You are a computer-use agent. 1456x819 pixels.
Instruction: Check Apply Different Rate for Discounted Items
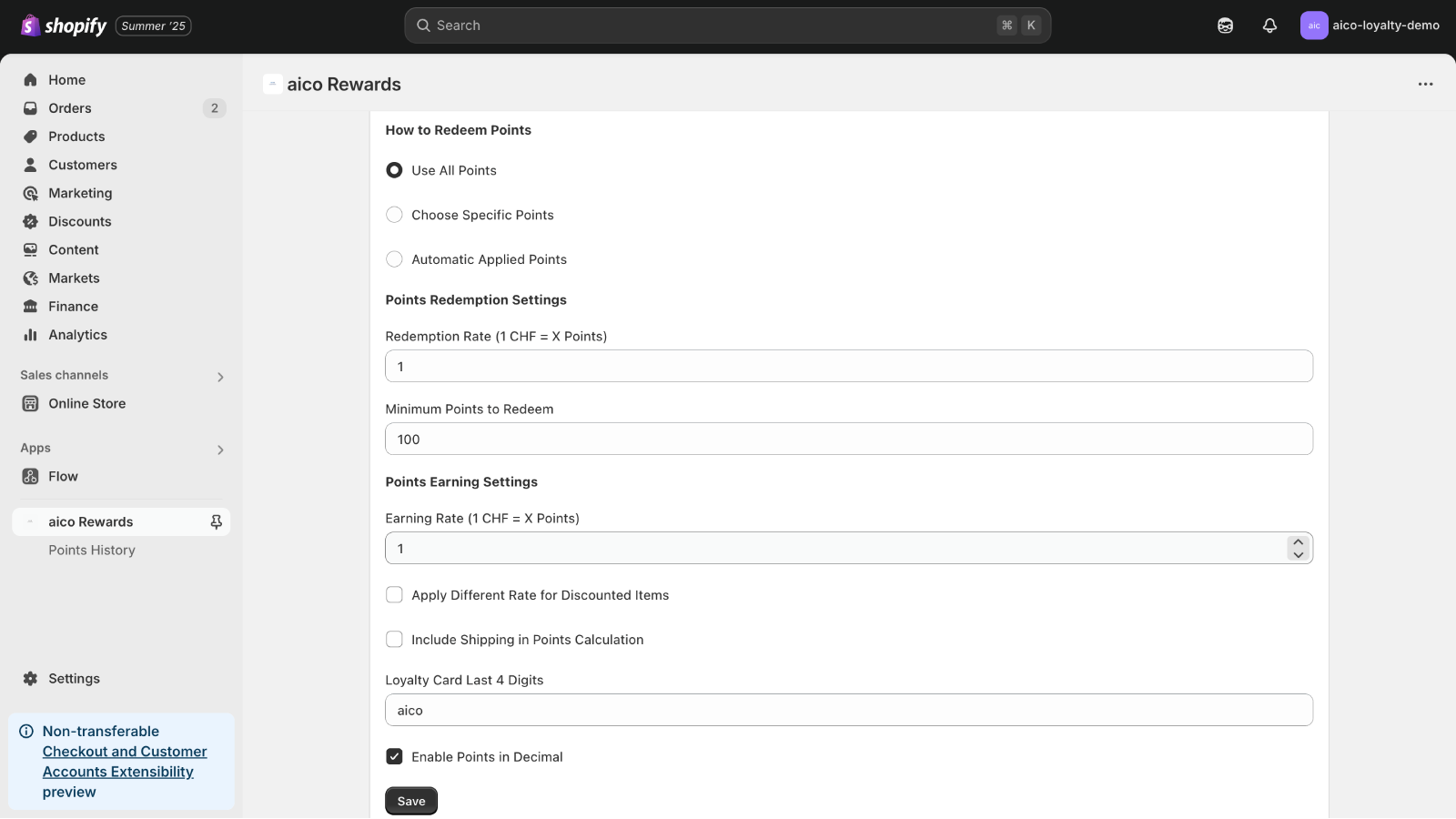click(x=394, y=595)
